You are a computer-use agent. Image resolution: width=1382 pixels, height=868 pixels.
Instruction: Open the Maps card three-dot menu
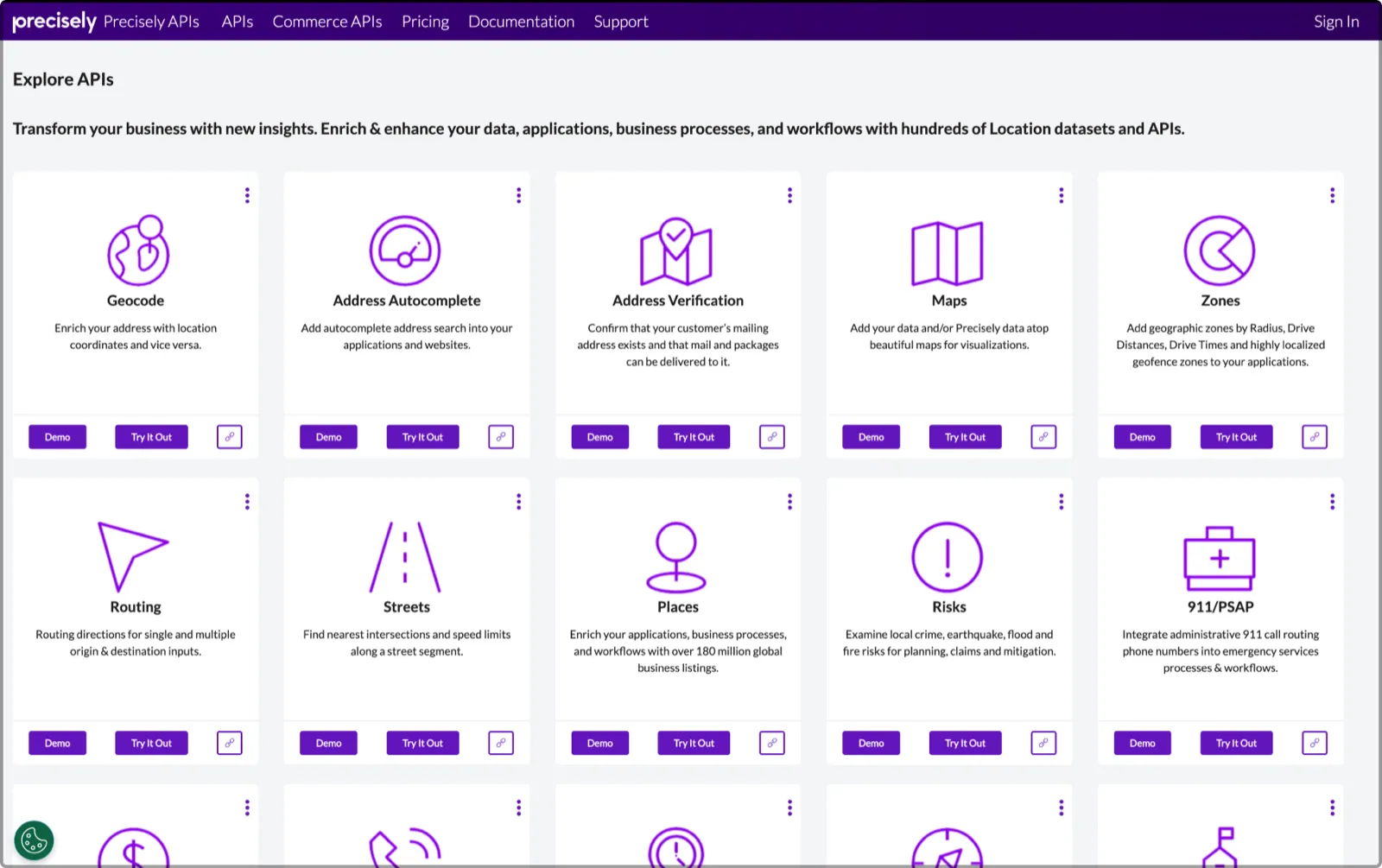(1061, 195)
